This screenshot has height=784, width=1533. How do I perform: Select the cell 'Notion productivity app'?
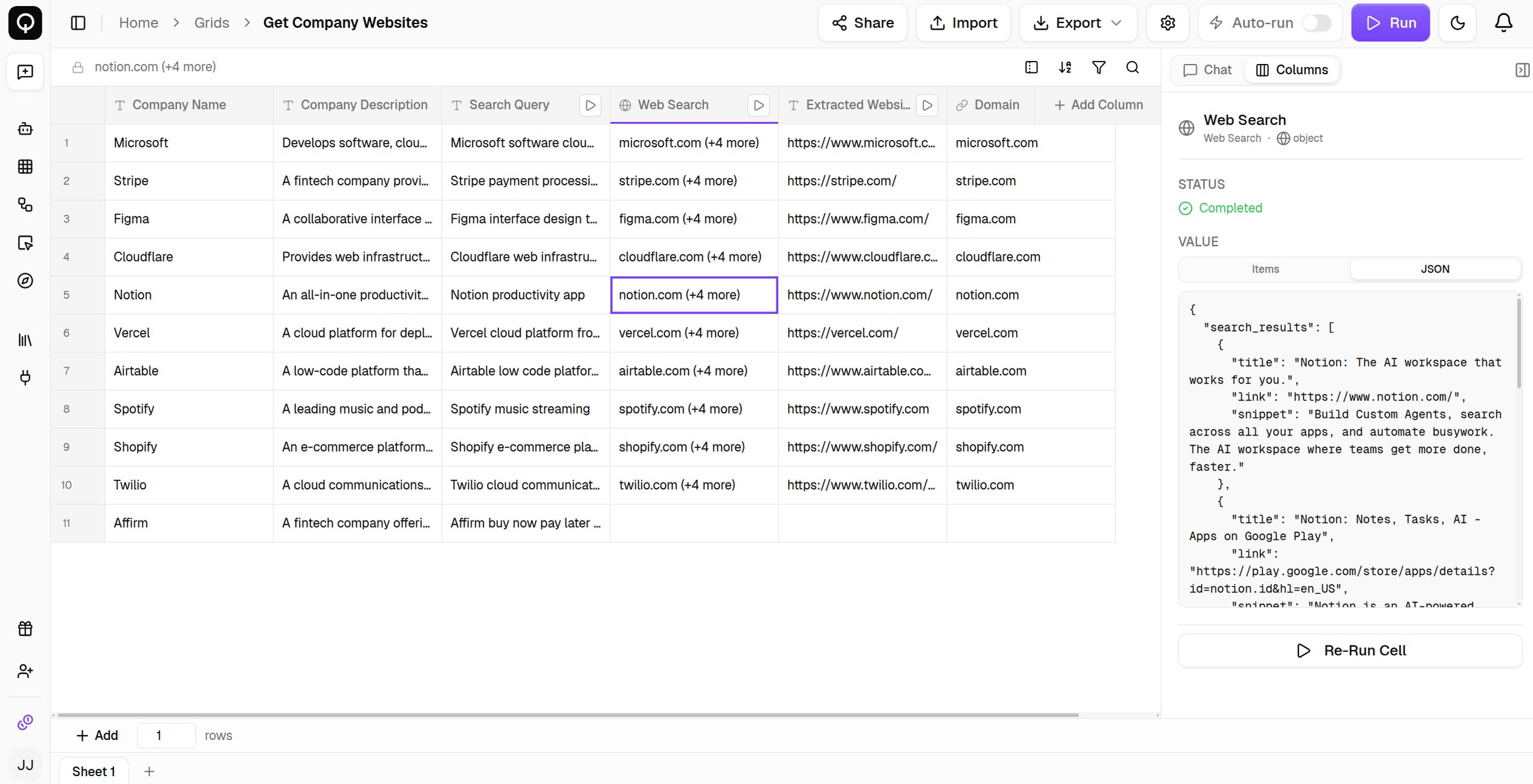click(x=526, y=295)
